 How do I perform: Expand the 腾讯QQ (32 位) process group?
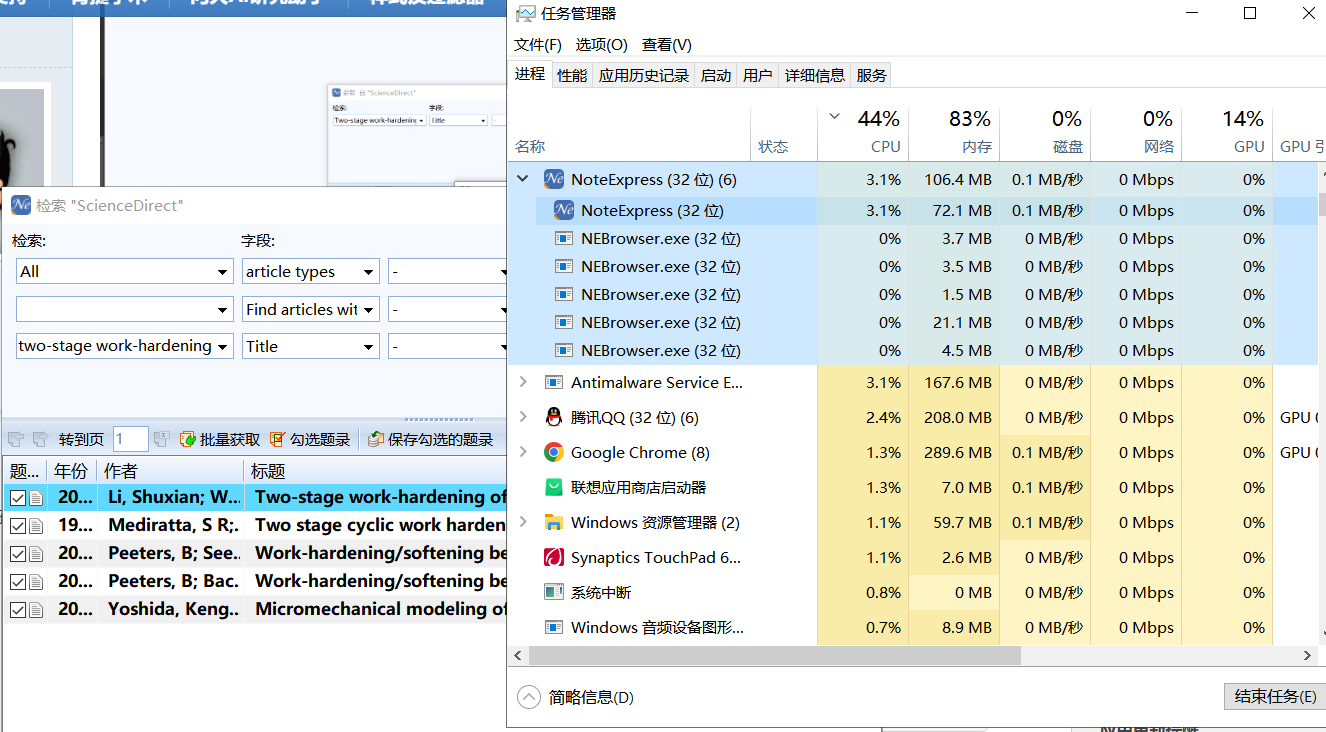pos(522,418)
